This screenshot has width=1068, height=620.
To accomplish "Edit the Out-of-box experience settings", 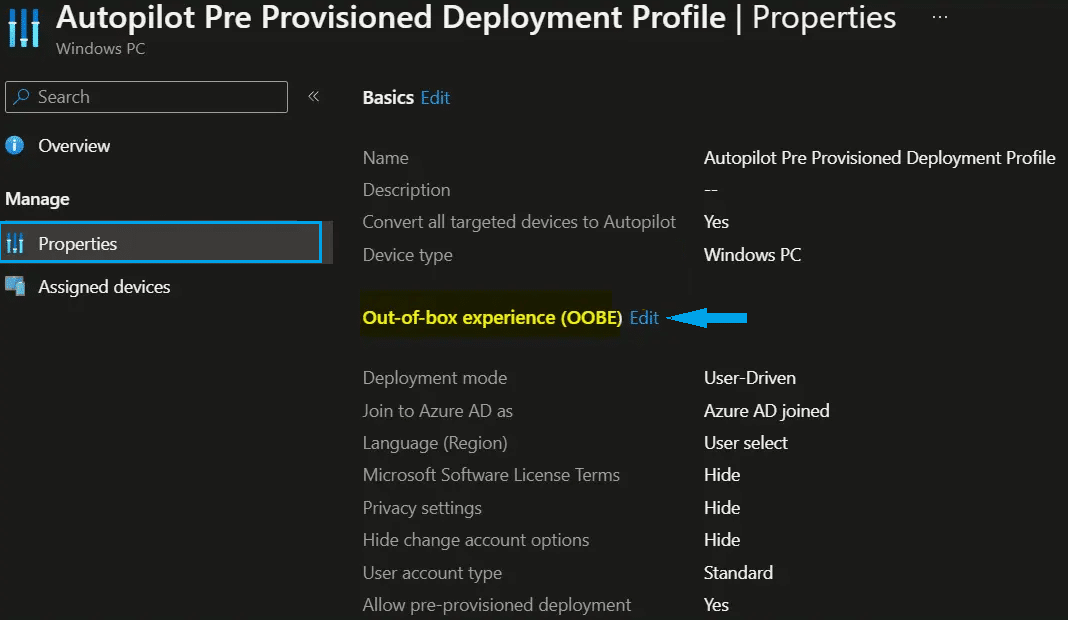I will click(643, 317).
